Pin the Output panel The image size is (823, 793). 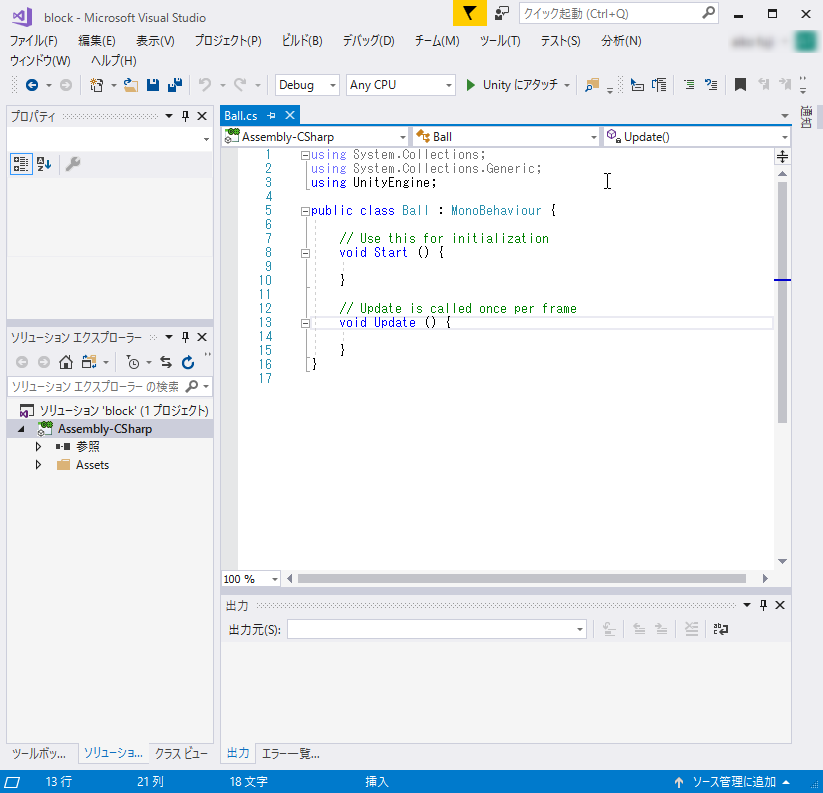click(763, 605)
